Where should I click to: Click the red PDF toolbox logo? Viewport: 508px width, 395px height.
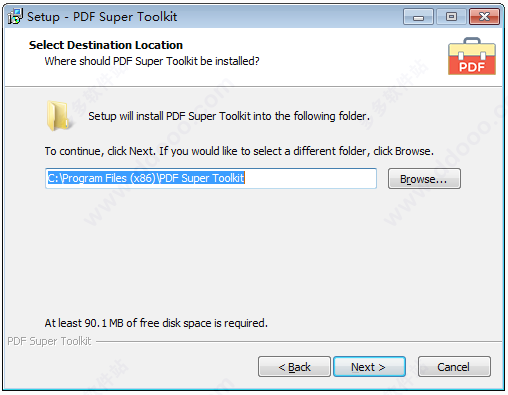(472, 56)
